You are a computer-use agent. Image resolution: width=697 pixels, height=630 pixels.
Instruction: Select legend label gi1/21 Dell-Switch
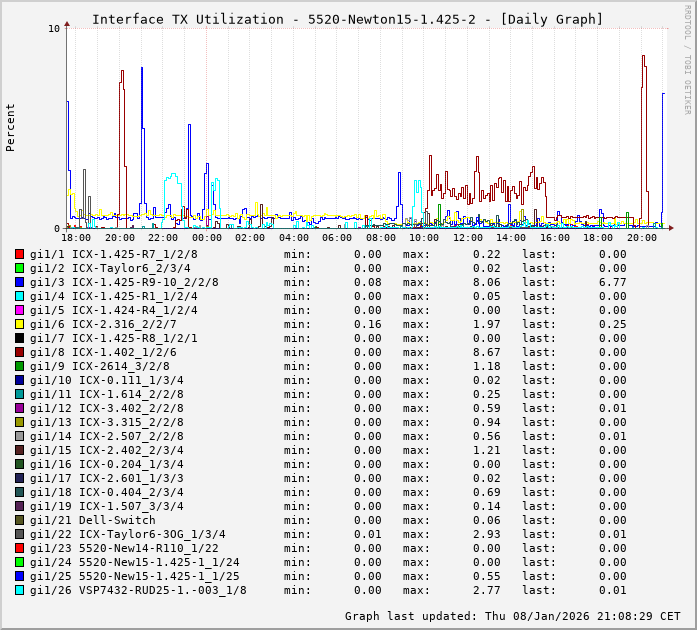click(x=92, y=520)
